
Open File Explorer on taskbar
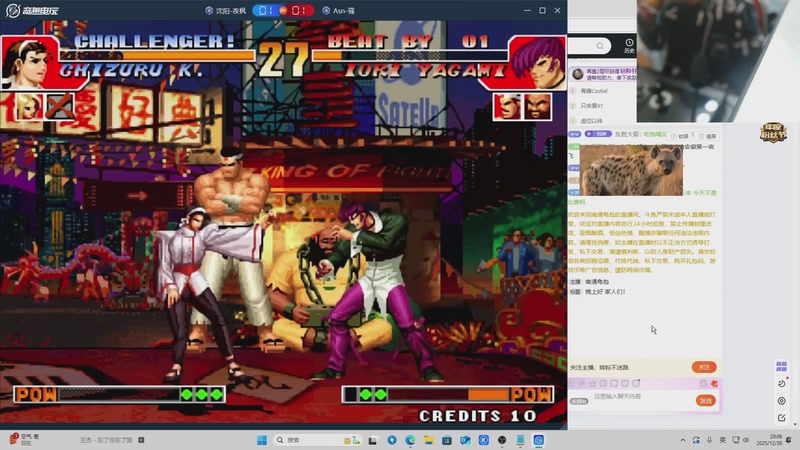429,440
